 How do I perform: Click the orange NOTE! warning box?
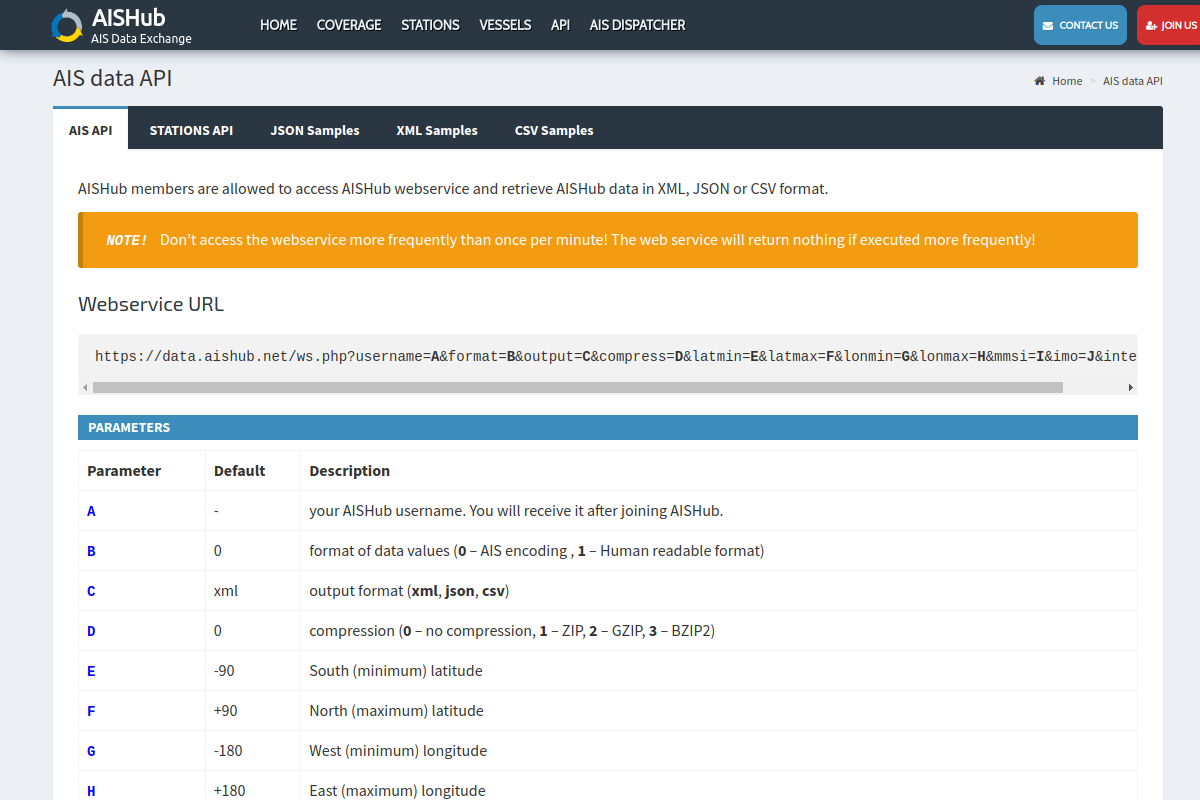[608, 240]
